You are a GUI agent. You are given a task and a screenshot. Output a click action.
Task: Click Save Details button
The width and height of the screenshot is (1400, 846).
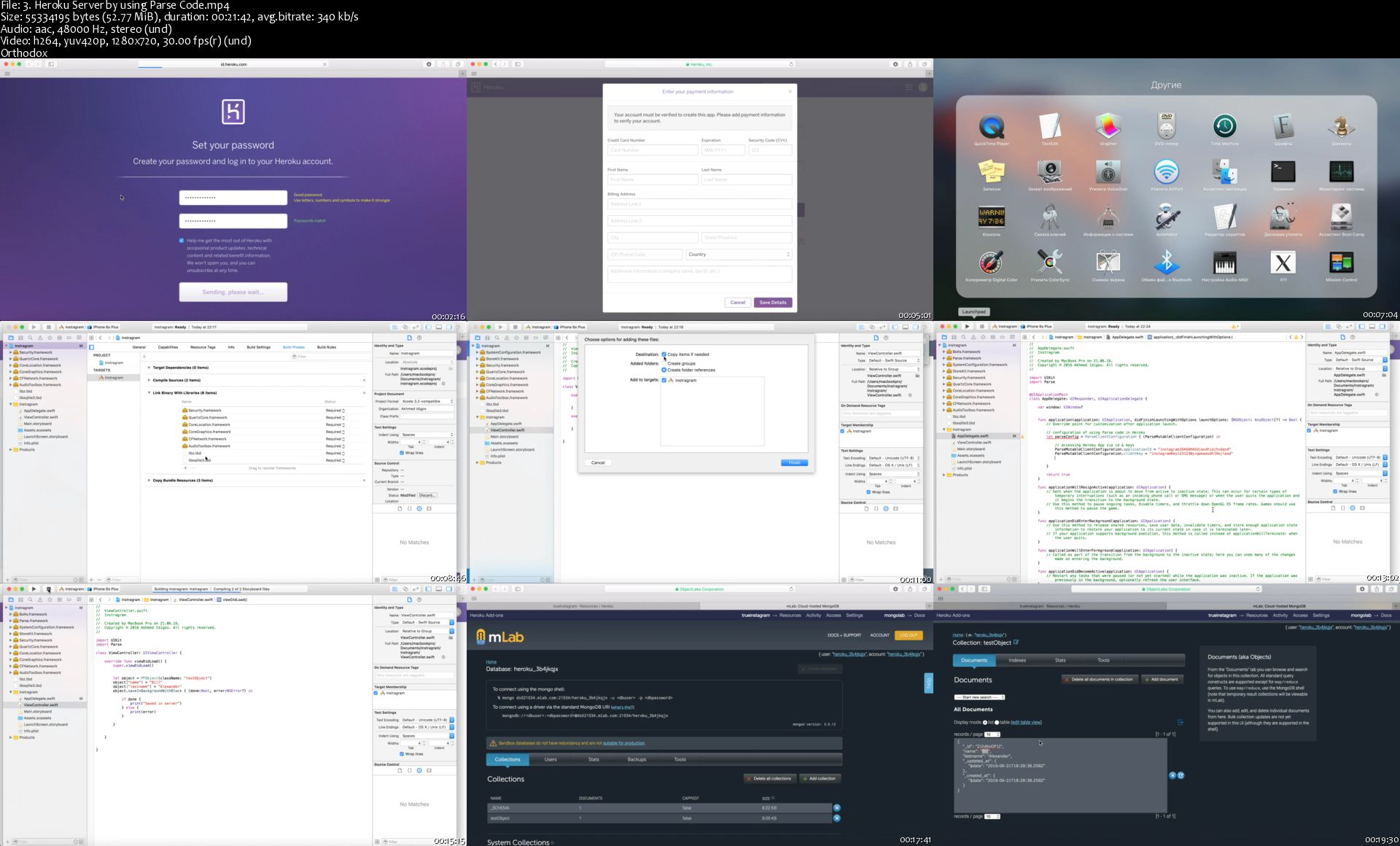click(x=772, y=303)
